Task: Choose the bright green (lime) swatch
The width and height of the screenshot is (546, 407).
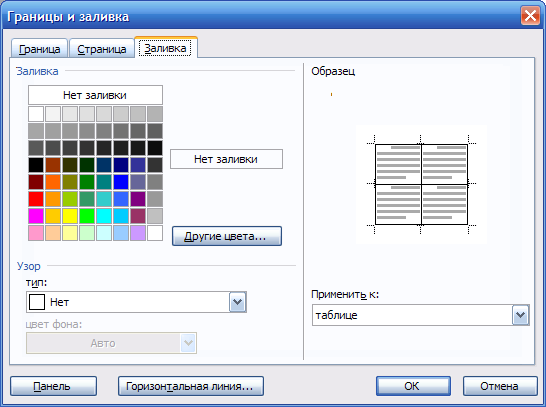Action: pyautogui.click(x=87, y=216)
